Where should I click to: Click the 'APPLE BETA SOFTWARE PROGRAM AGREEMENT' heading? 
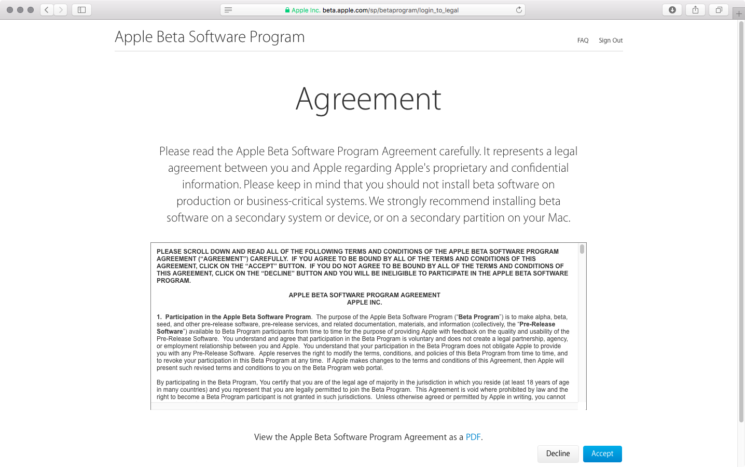click(364, 295)
